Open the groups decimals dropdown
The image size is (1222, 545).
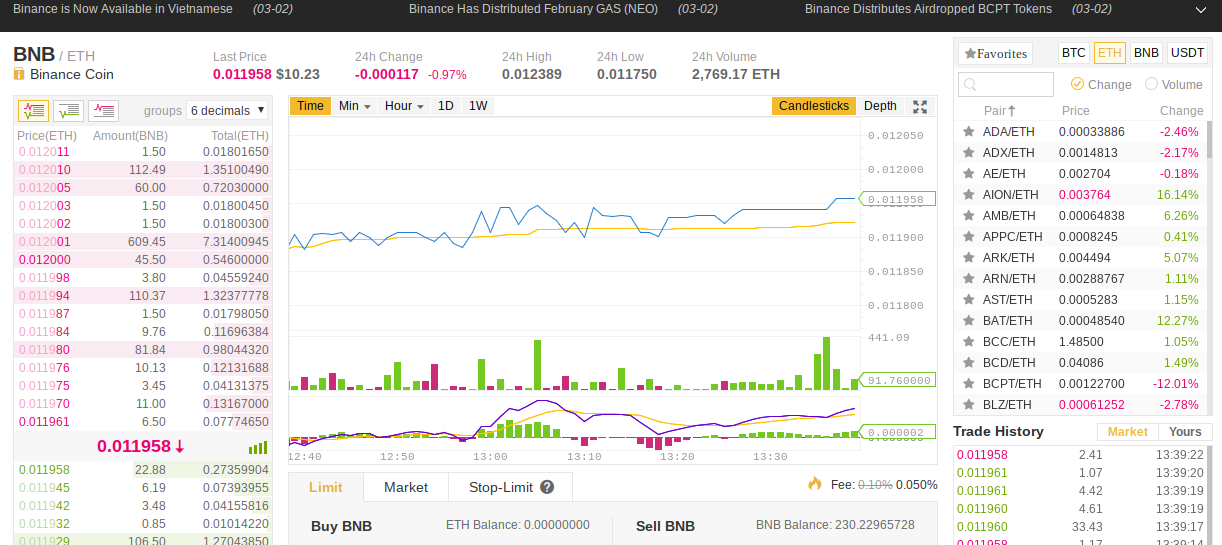point(227,110)
